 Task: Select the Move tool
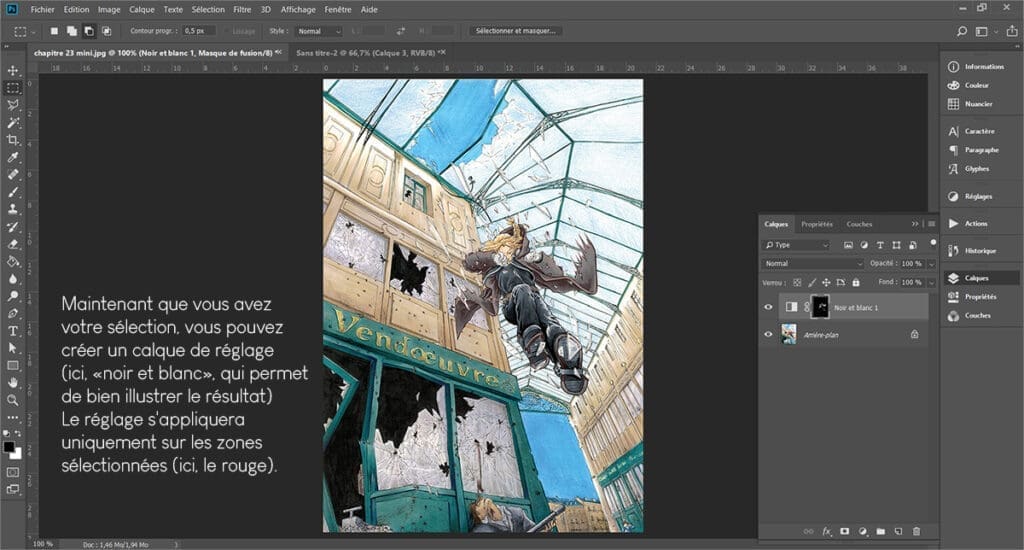(13, 71)
